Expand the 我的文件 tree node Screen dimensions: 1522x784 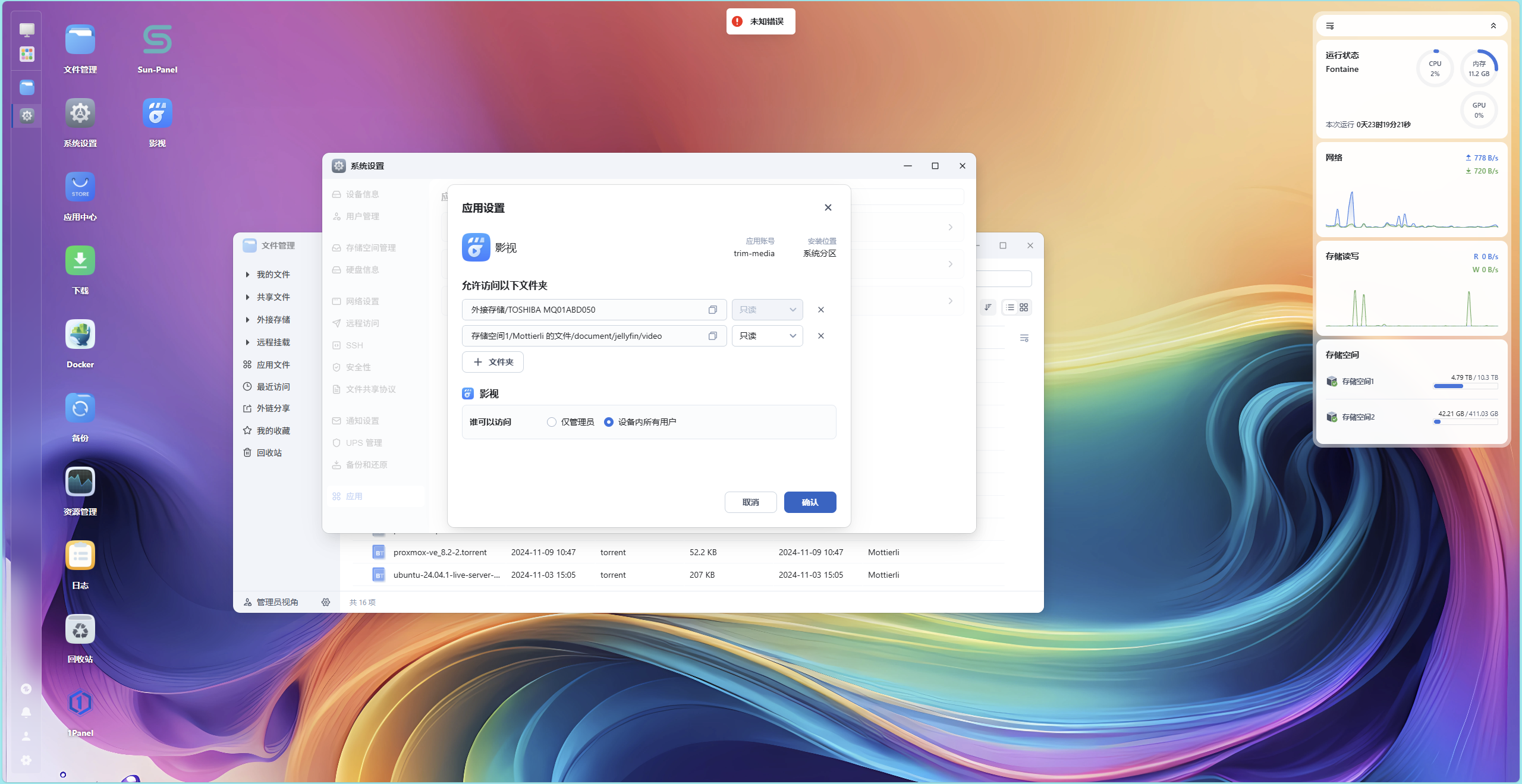pos(247,275)
